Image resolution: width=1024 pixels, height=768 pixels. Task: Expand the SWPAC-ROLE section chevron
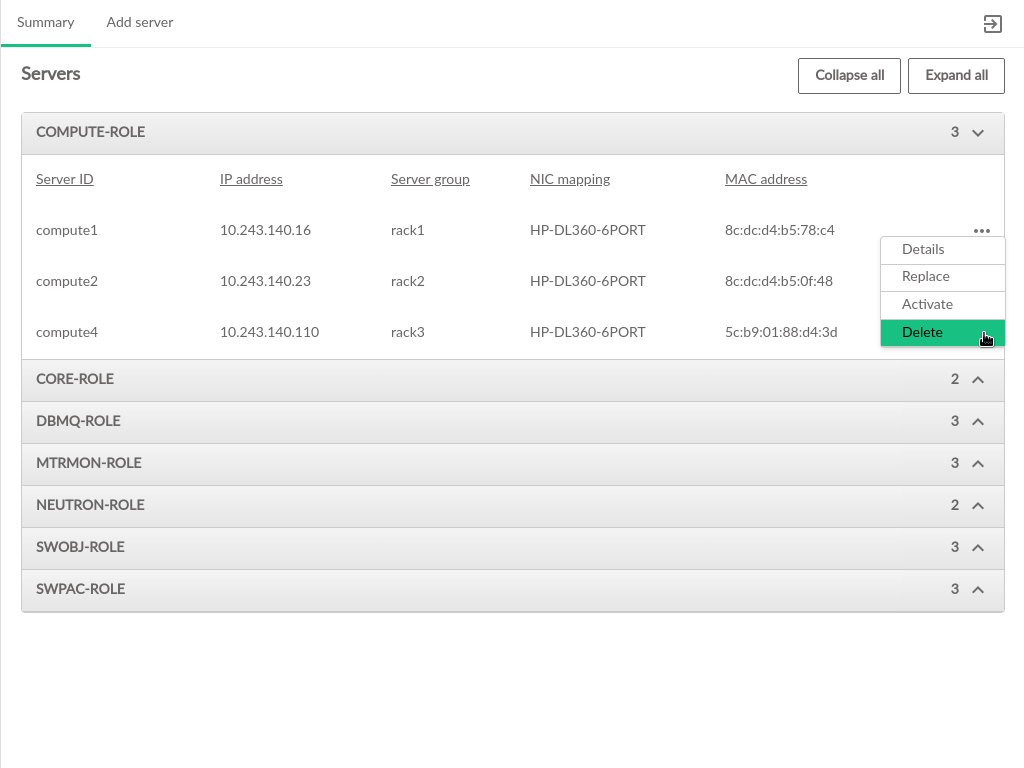tap(978, 590)
